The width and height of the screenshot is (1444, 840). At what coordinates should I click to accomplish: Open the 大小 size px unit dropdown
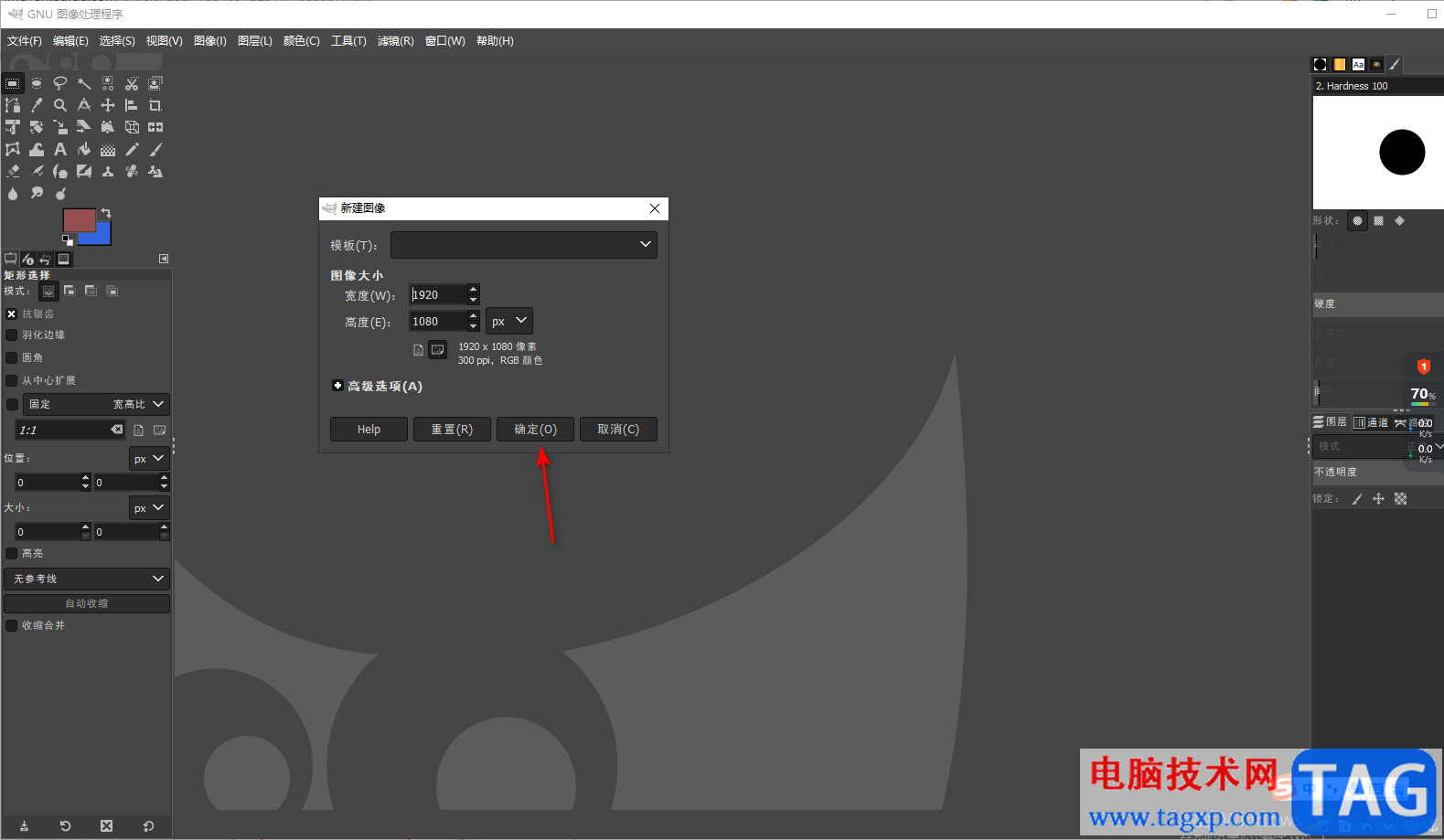point(149,508)
